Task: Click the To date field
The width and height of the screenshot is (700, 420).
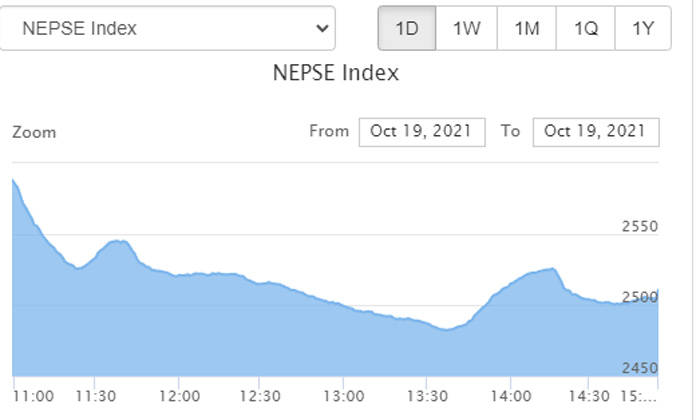Action: (x=596, y=131)
